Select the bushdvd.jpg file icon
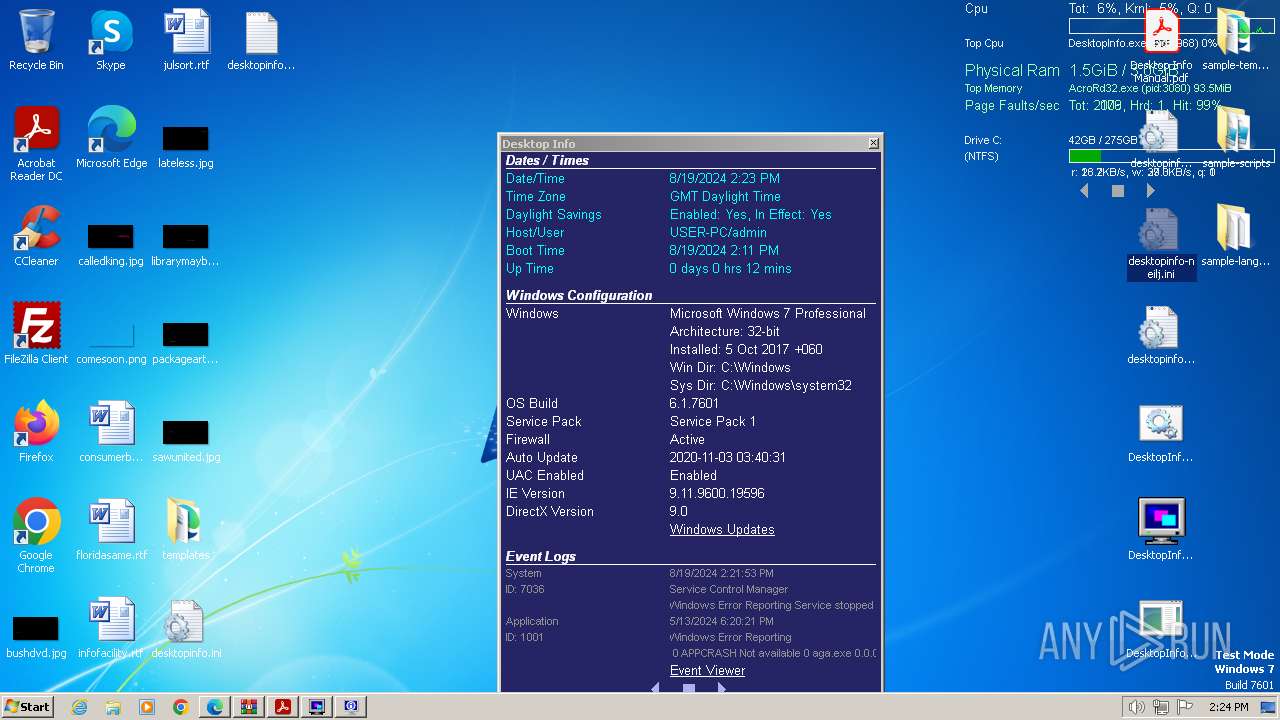Image resolution: width=1280 pixels, height=720 pixels. [x=36, y=636]
